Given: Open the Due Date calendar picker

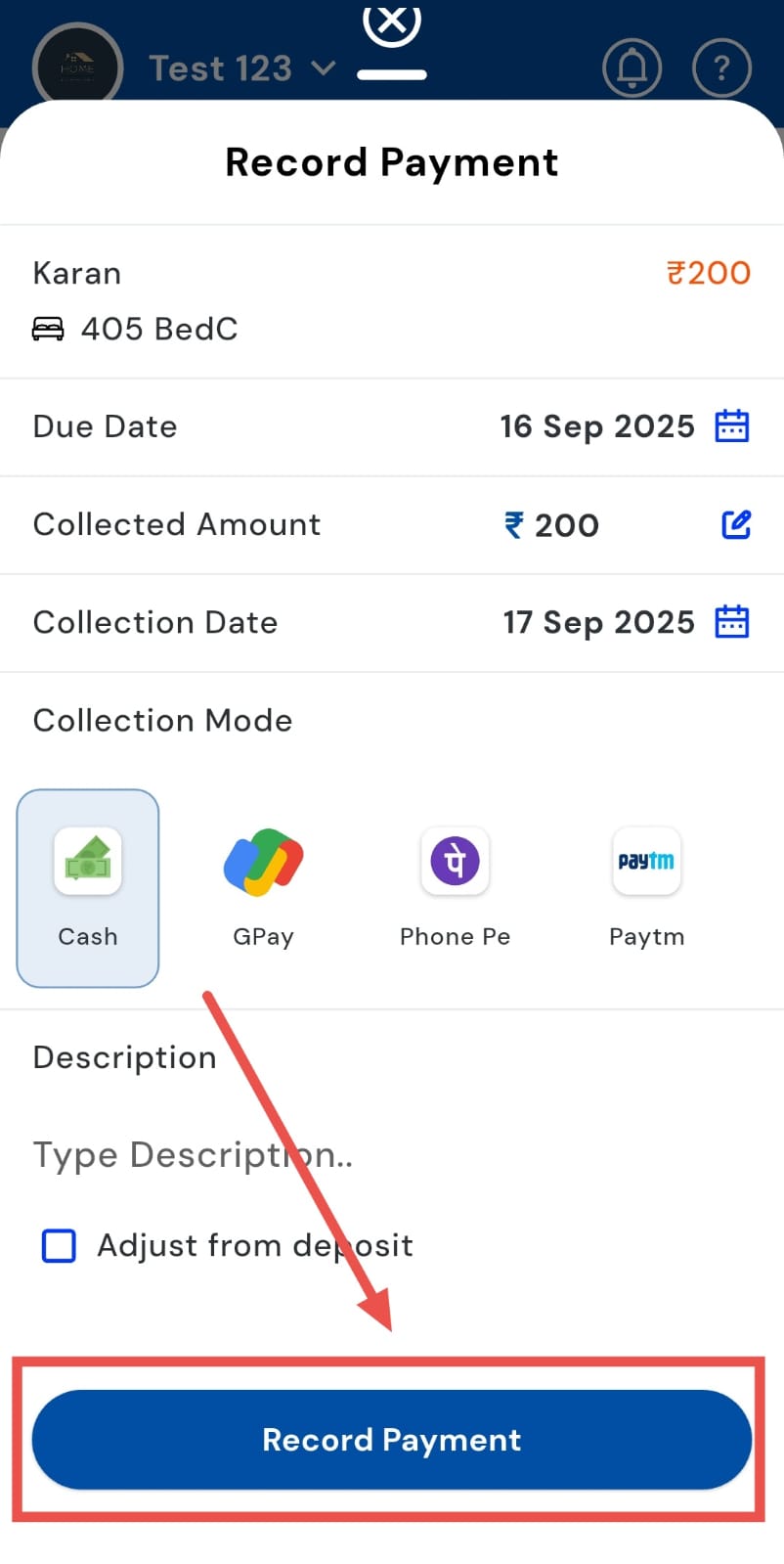Looking at the screenshot, I should [732, 426].
